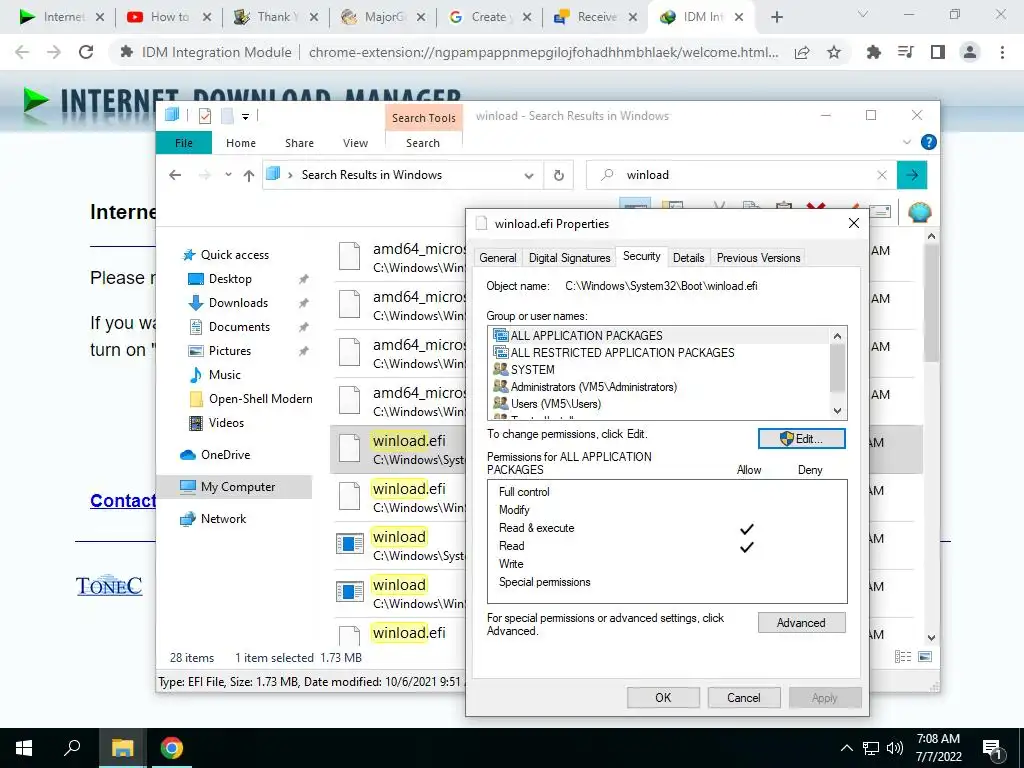Go up one folder level
Image resolution: width=1024 pixels, height=768 pixels.
(x=249, y=175)
